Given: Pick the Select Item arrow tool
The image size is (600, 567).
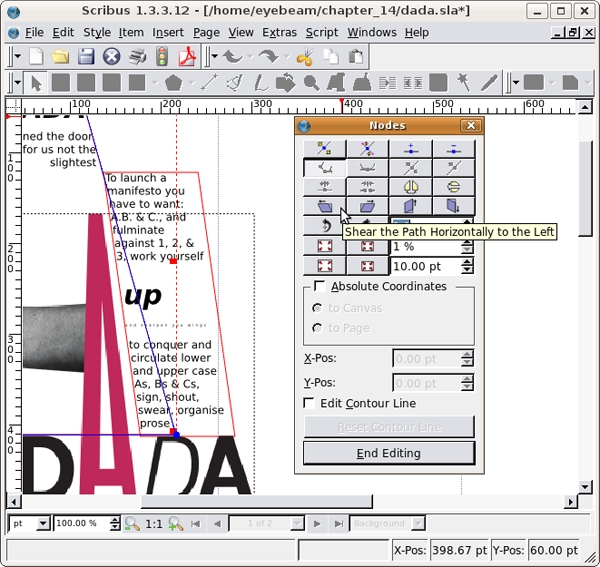Looking at the screenshot, I should pos(36,83).
